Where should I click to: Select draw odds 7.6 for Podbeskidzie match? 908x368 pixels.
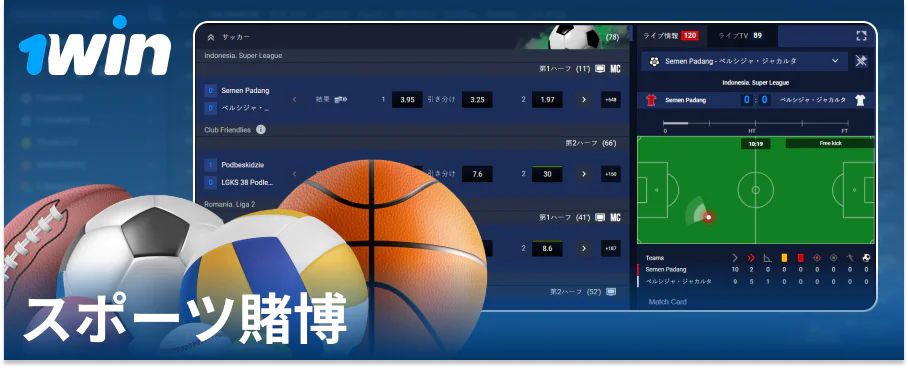477,174
